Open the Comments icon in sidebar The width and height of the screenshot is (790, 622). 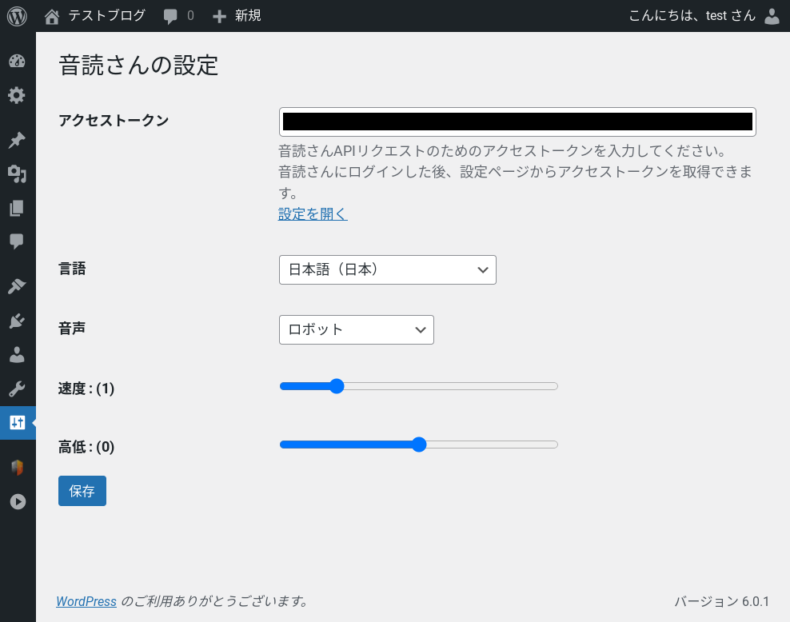coord(17,241)
